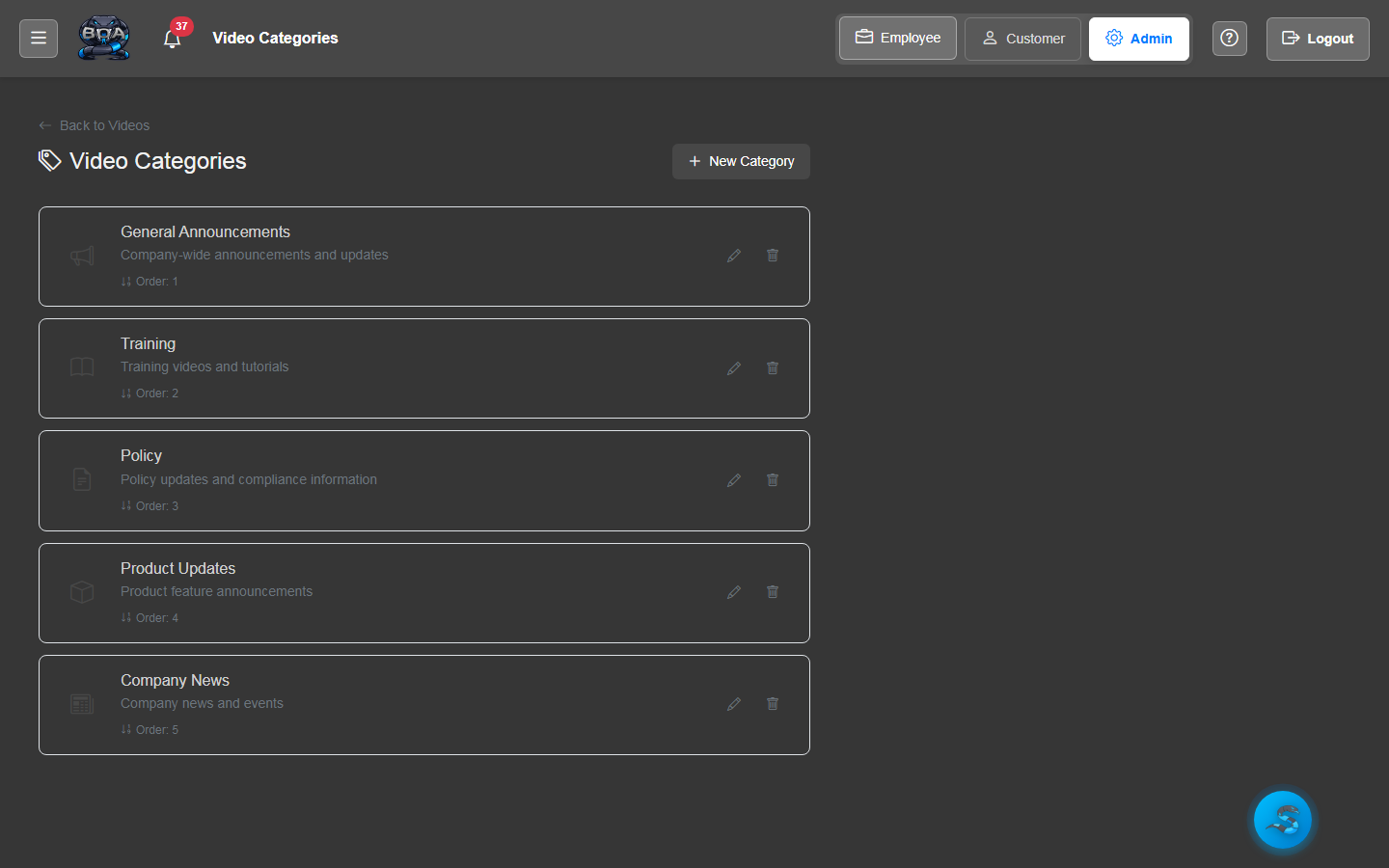The height and width of the screenshot is (868, 1389).
Task: Delete the Policy category
Action: click(773, 480)
